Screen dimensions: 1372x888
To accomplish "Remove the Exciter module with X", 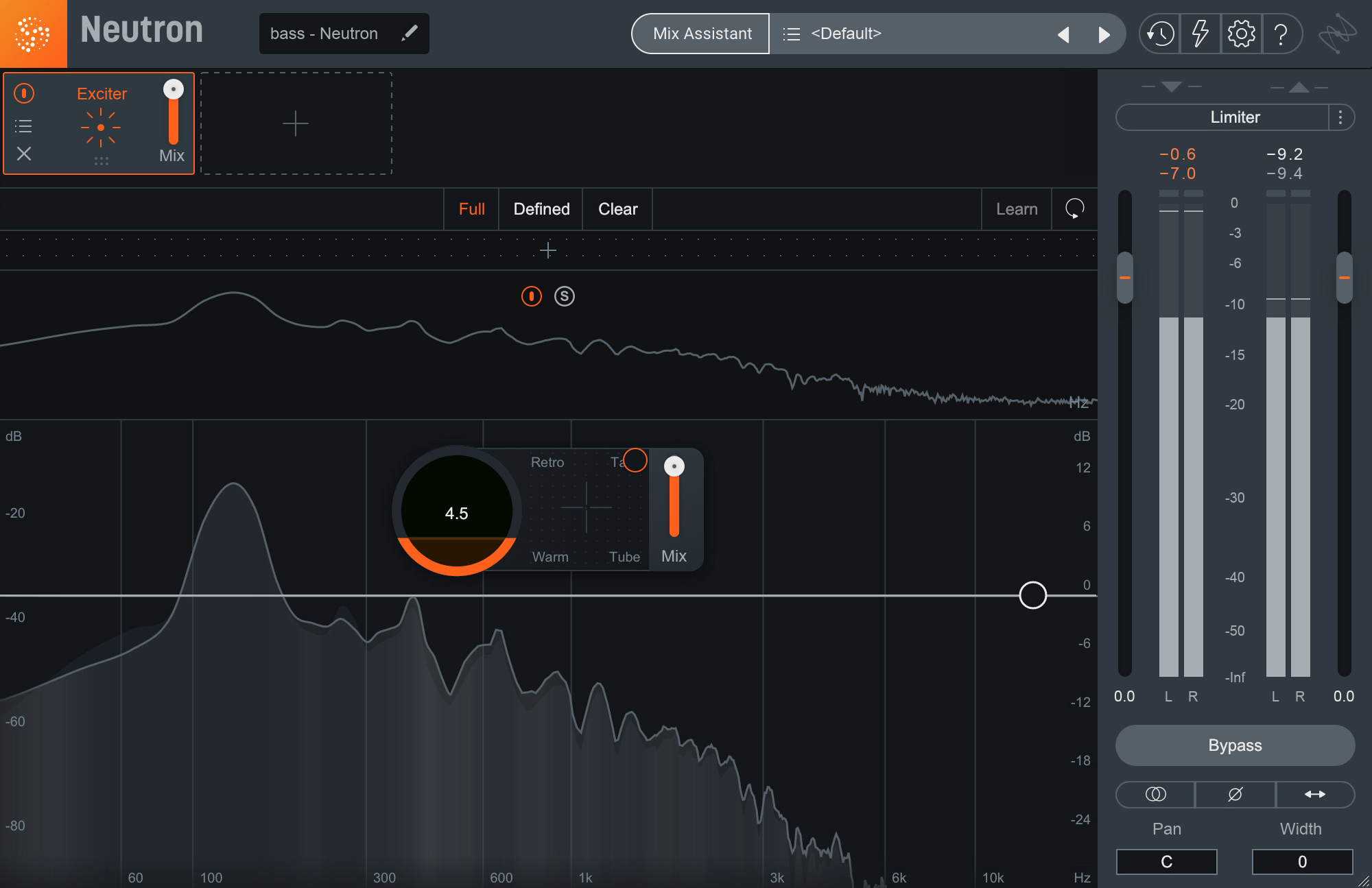I will pos(24,154).
